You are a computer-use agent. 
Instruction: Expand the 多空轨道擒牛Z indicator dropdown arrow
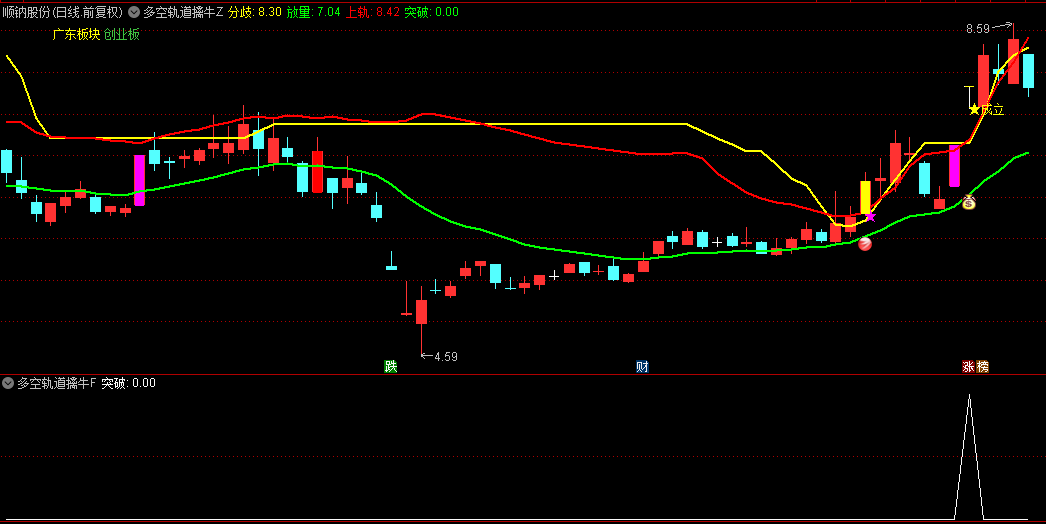133,12
